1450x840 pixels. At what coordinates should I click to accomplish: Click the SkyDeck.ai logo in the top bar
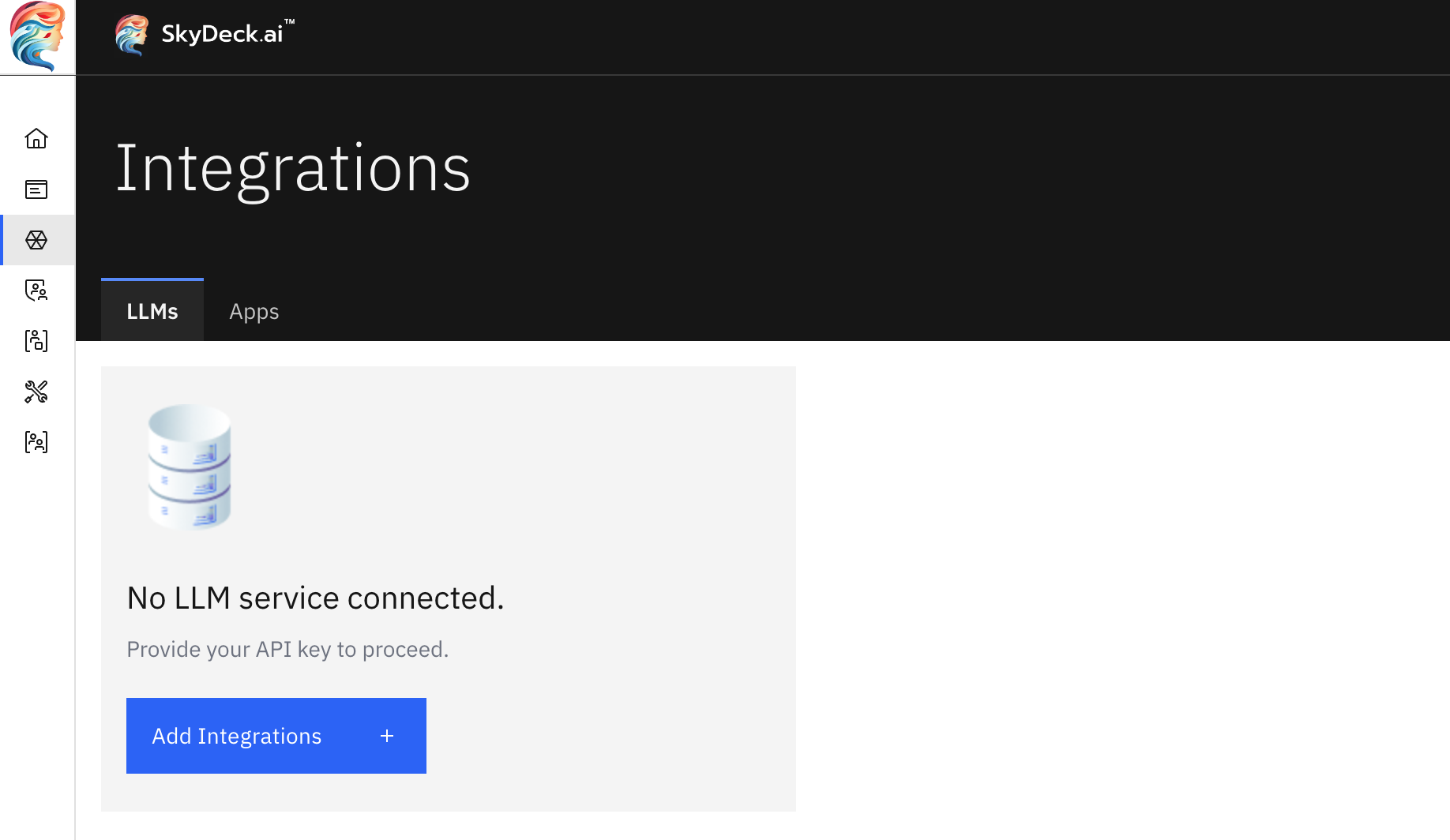click(x=131, y=36)
